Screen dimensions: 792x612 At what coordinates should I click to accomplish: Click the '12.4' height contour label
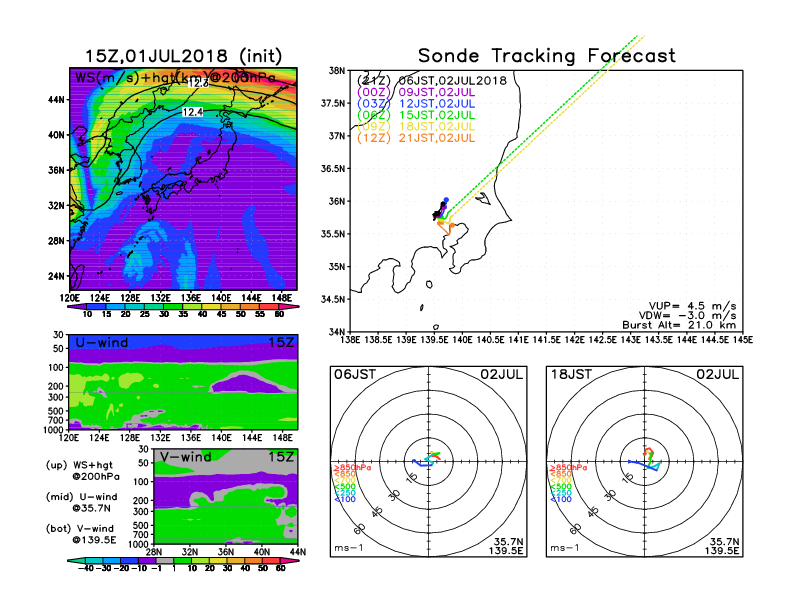tap(192, 112)
